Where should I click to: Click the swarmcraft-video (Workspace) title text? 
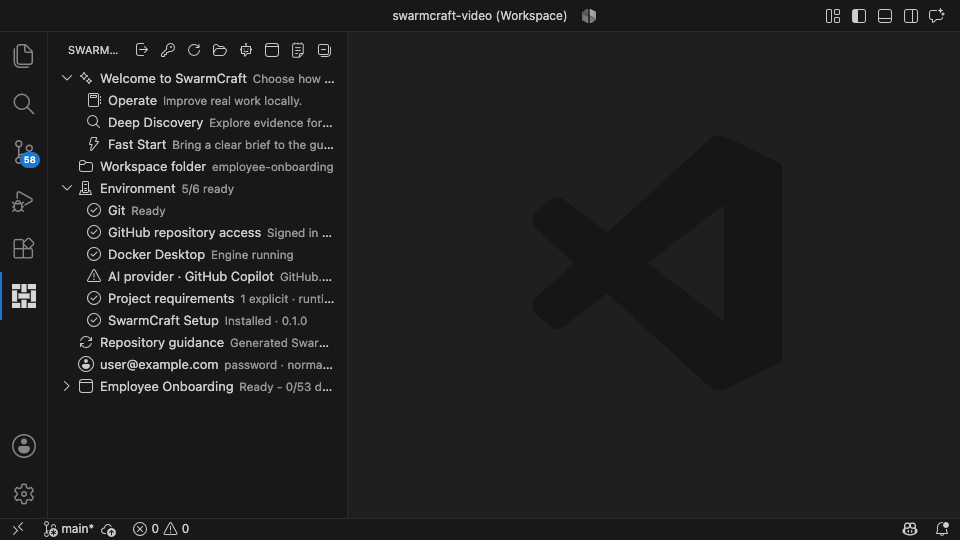click(479, 16)
